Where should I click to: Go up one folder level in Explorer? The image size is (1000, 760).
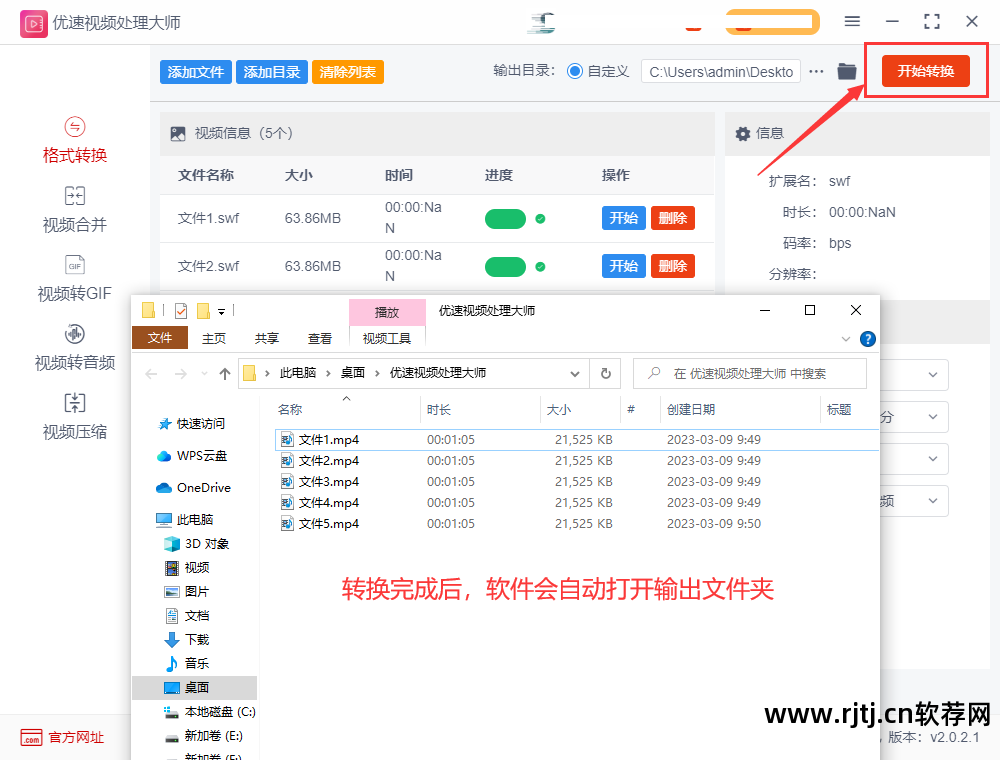click(x=224, y=374)
